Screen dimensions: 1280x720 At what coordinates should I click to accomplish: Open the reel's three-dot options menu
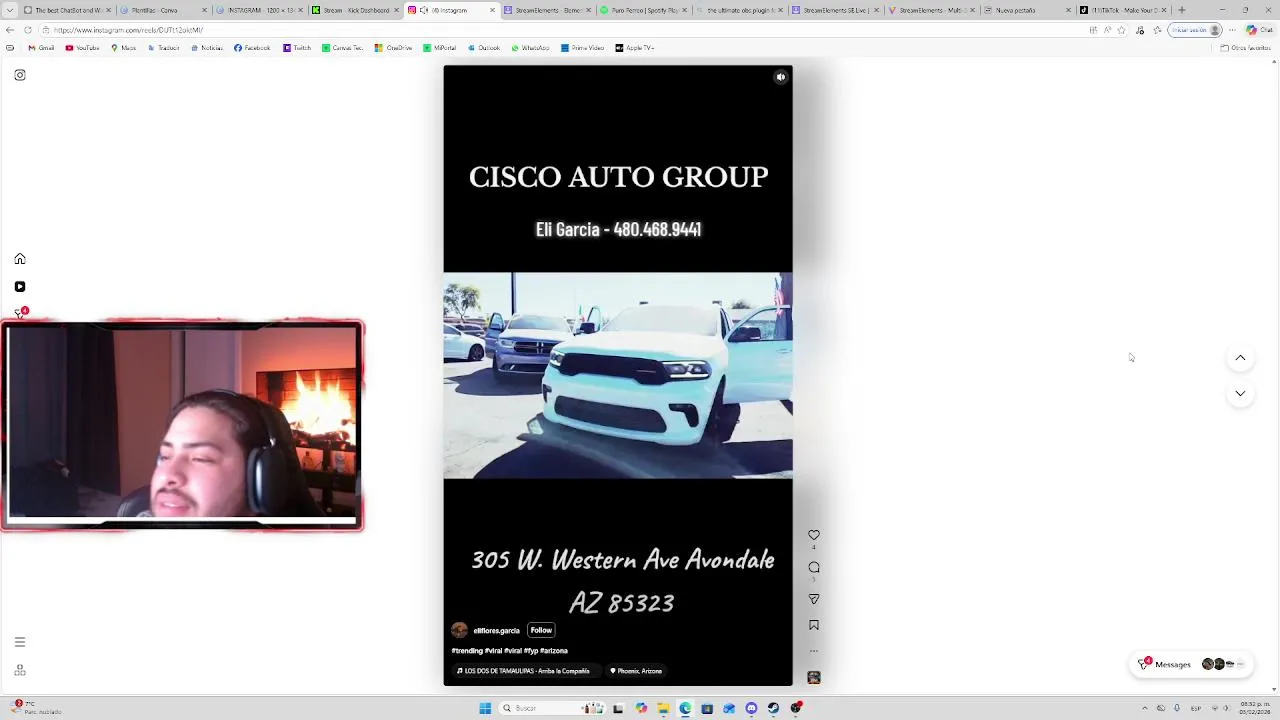point(814,651)
